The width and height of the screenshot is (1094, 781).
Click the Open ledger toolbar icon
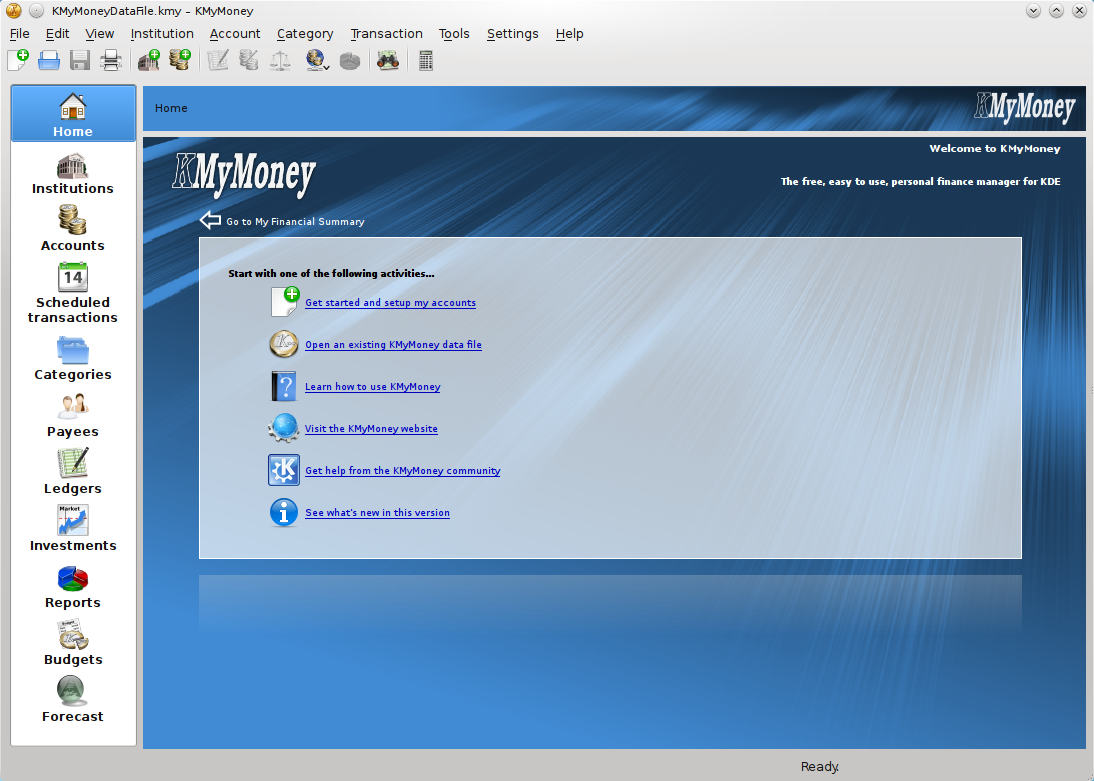[x=218, y=61]
